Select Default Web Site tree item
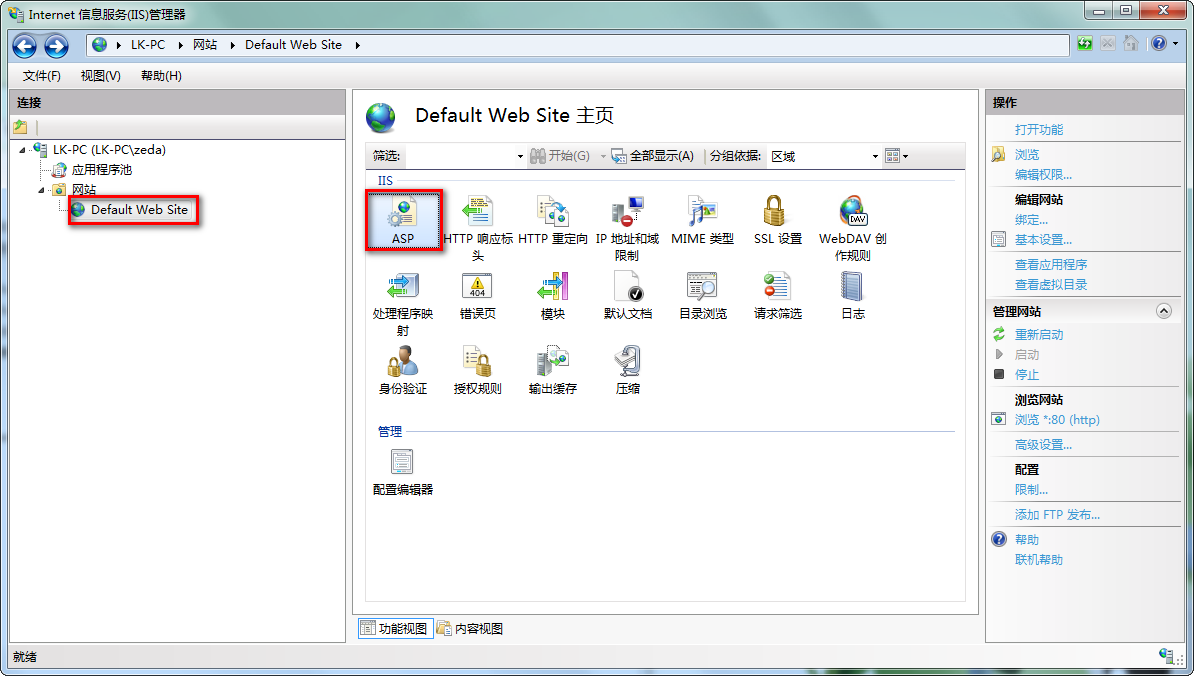This screenshot has height=676, width=1194. (x=139, y=209)
